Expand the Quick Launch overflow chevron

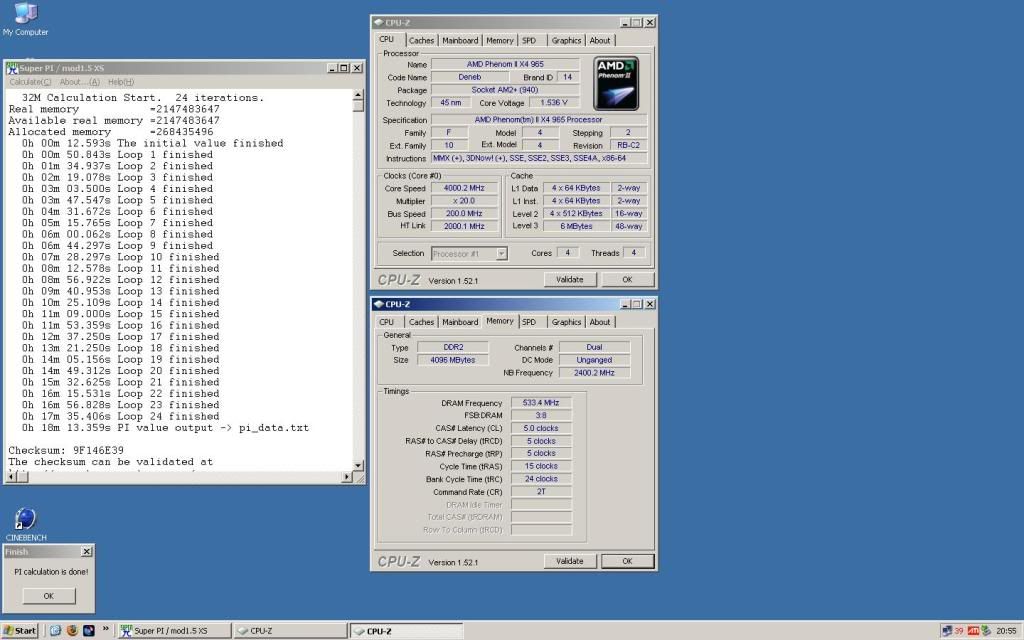tap(105, 631)
